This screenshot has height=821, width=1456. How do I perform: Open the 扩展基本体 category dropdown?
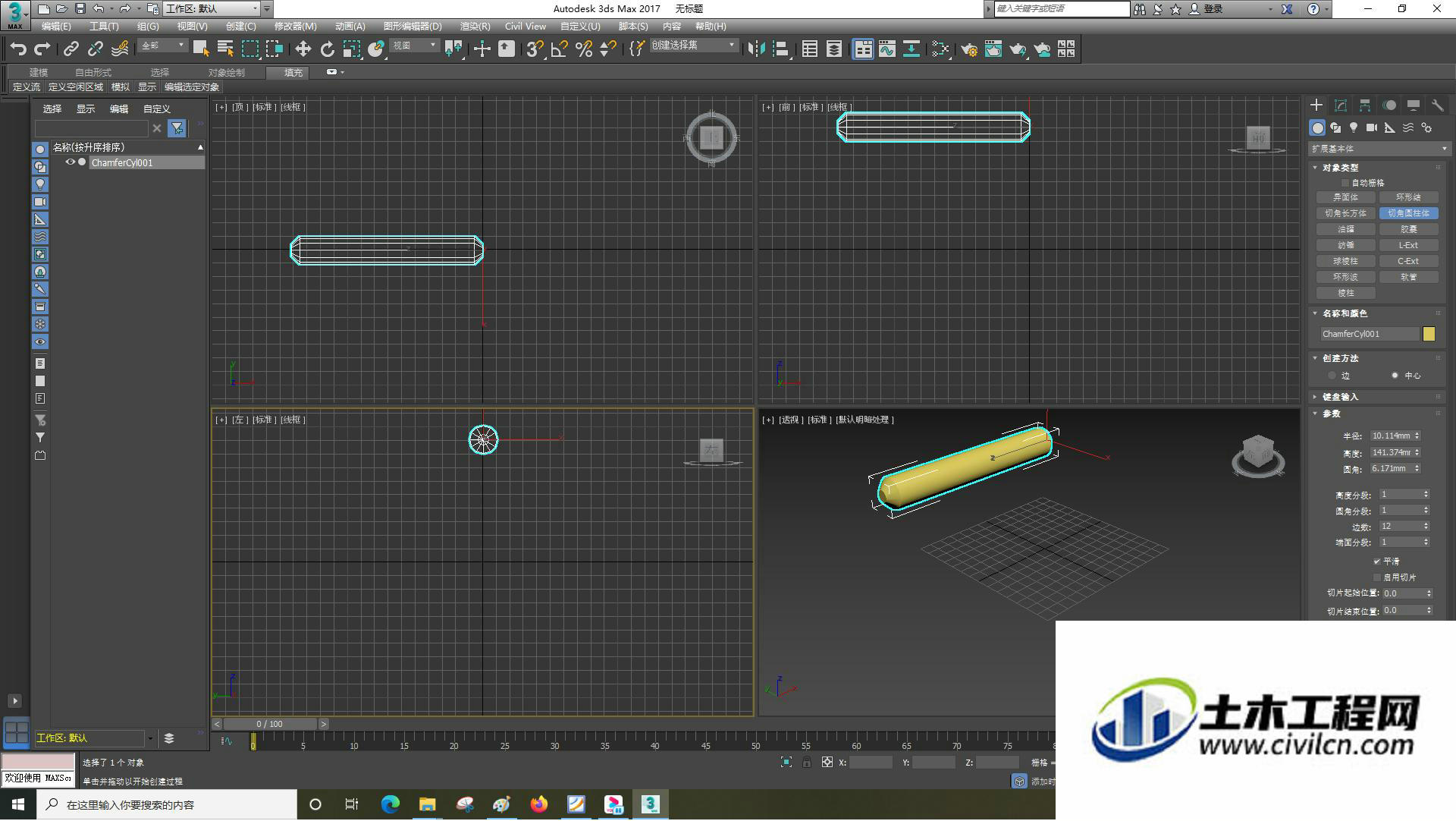click(1379, 149)
